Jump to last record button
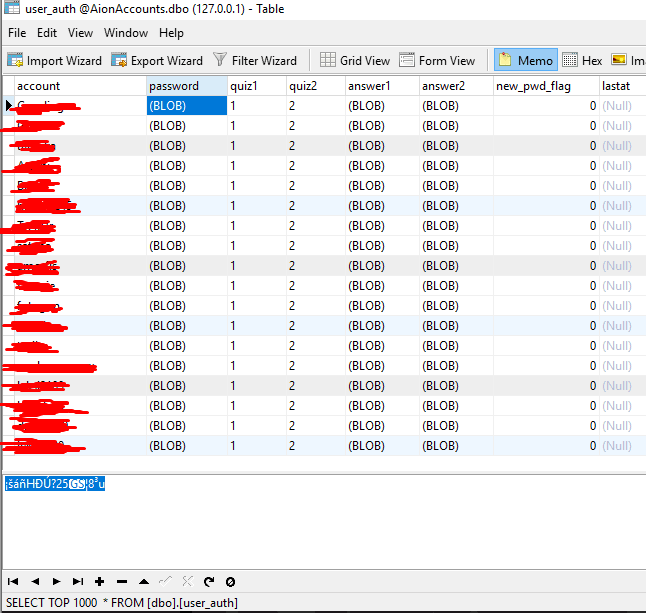The width and height of the screenshot is (646, 613). pyautogui.click(x=78, y=581)
